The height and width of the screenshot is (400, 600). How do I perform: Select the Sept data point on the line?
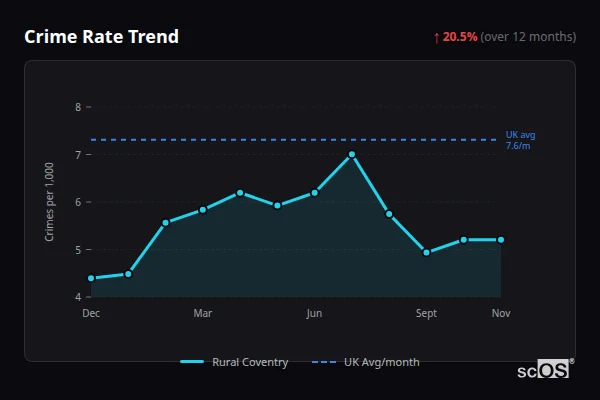(426, 253)
